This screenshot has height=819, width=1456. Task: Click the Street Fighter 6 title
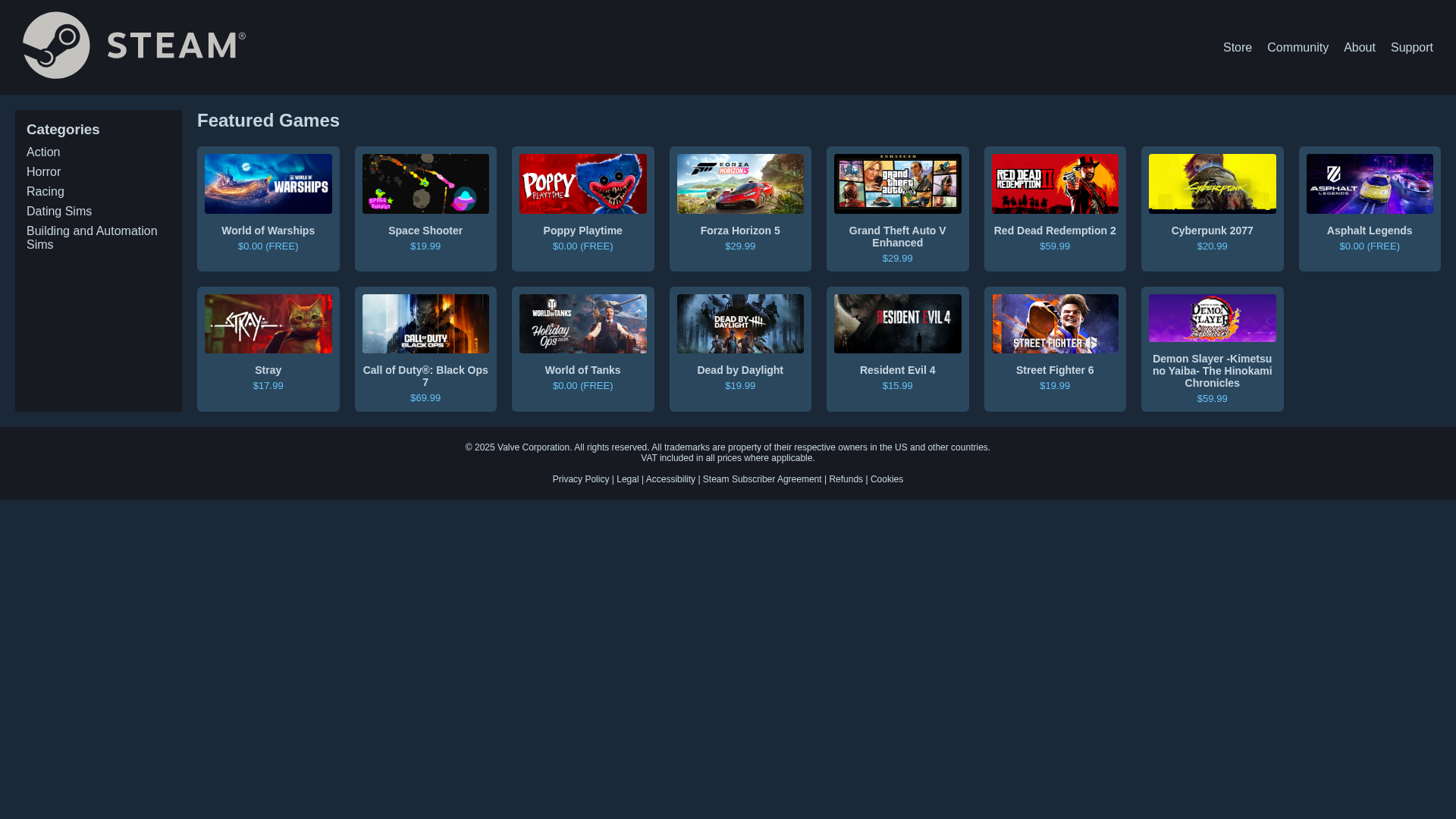(1055, 370)
